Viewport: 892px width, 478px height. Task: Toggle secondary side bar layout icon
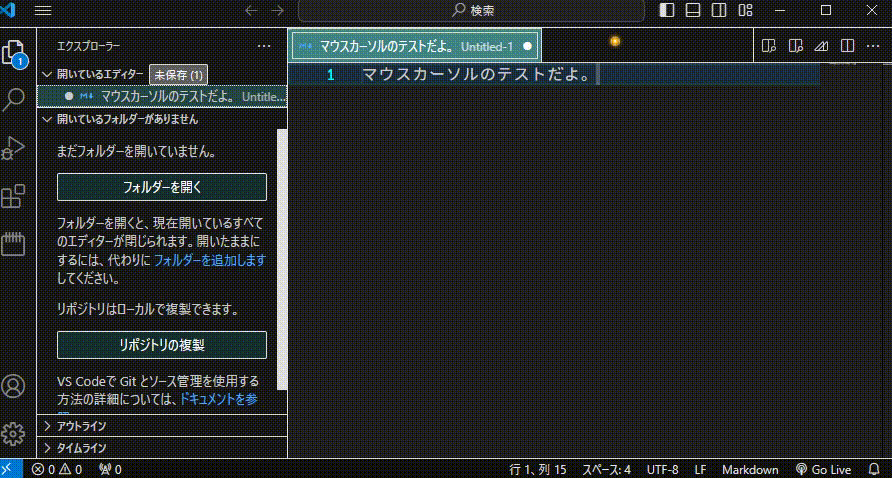[x=719, y=10]
